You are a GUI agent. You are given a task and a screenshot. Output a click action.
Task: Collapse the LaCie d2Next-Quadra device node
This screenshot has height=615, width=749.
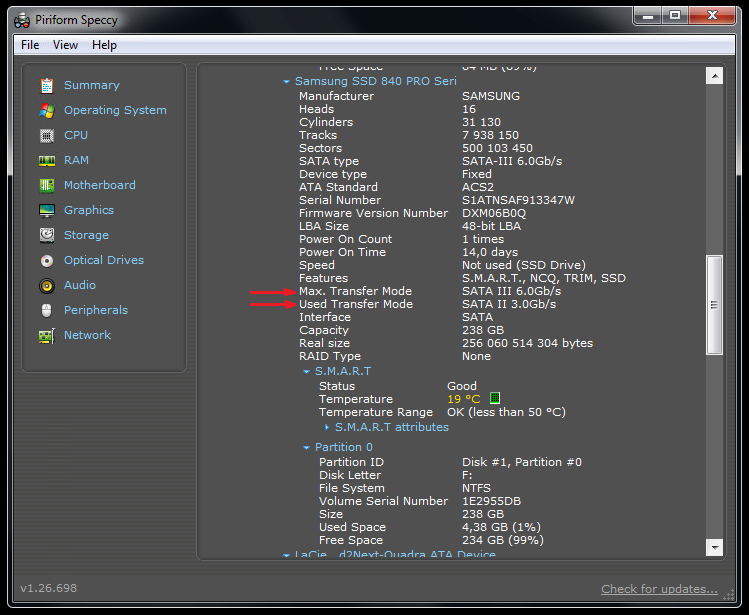[x=286, y=555]
